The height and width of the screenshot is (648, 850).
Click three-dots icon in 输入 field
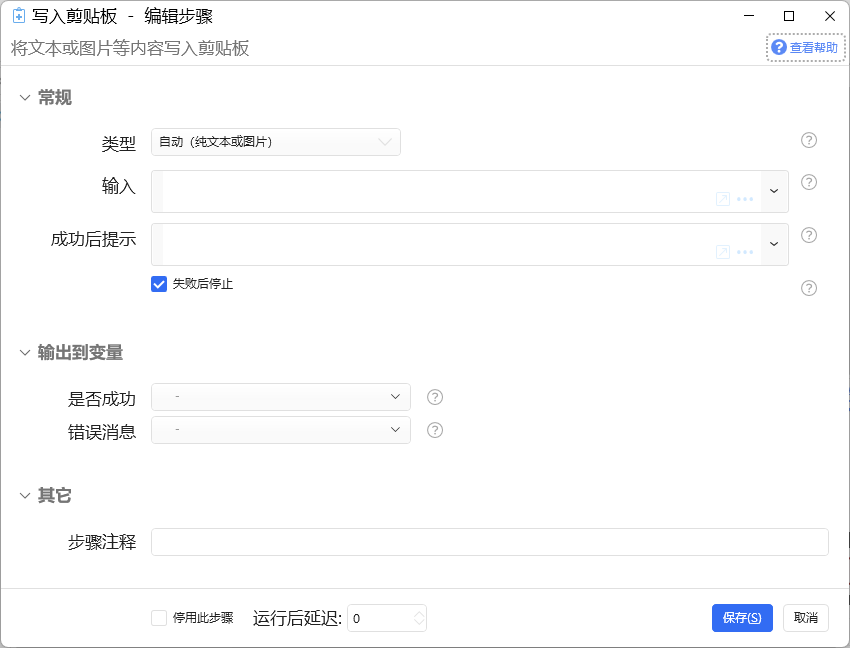745,199
